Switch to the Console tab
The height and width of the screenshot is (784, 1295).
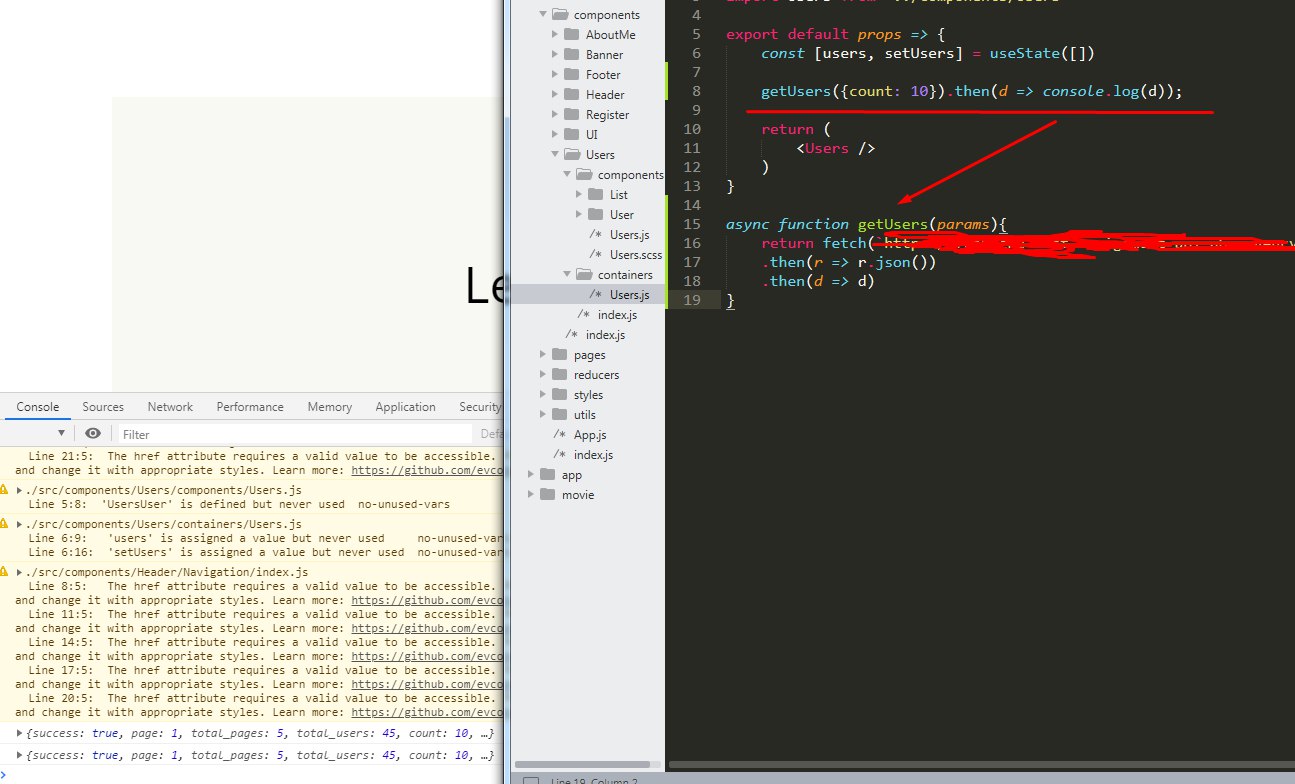pos(38,407)
